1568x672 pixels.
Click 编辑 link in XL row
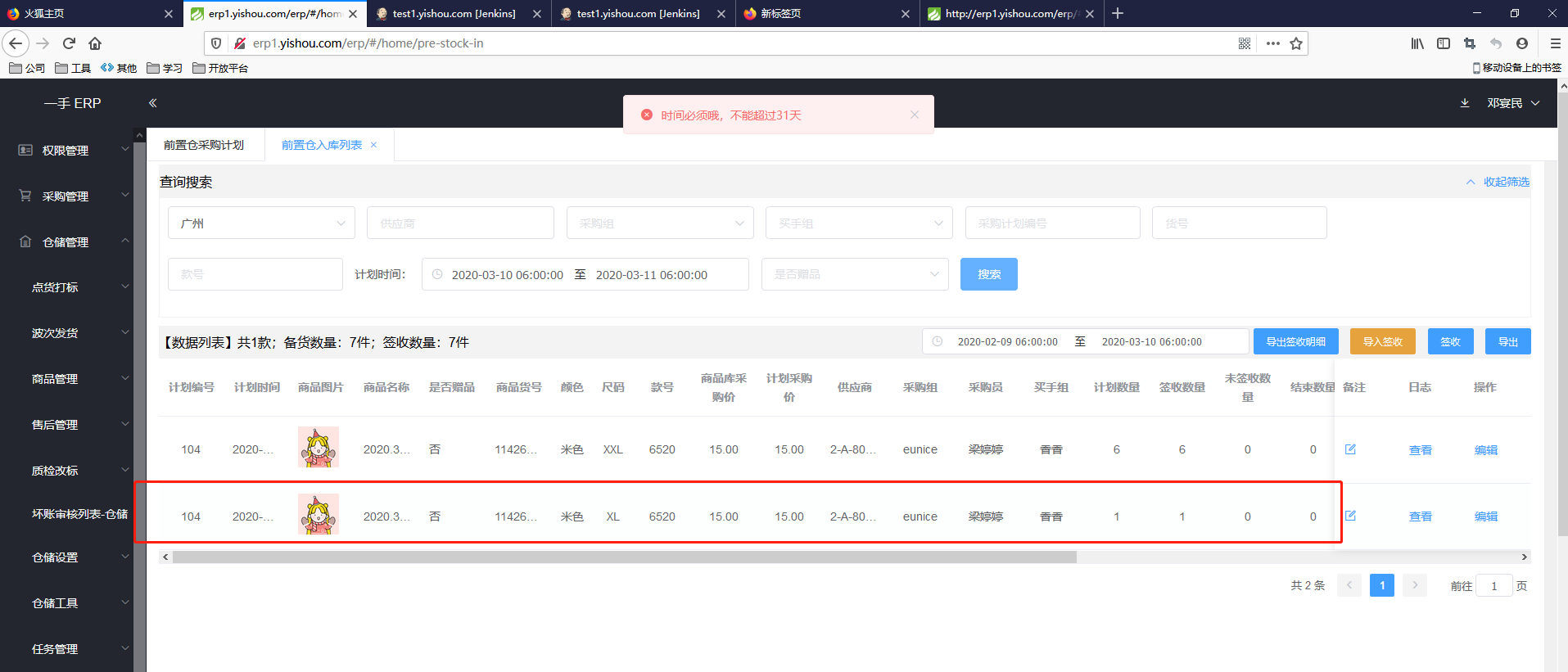(x=1486, y=516)
